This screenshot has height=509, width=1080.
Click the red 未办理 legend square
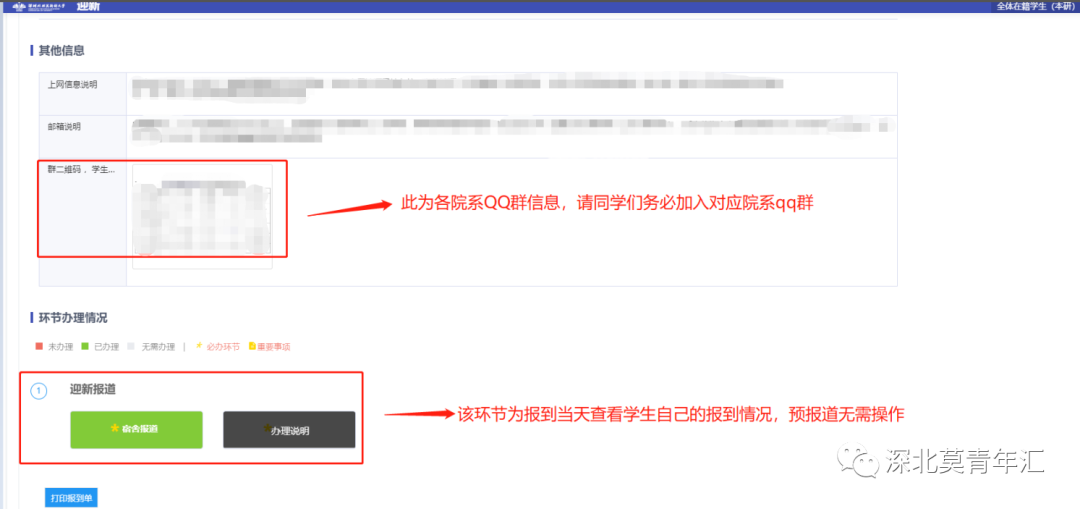click(40, 346)
